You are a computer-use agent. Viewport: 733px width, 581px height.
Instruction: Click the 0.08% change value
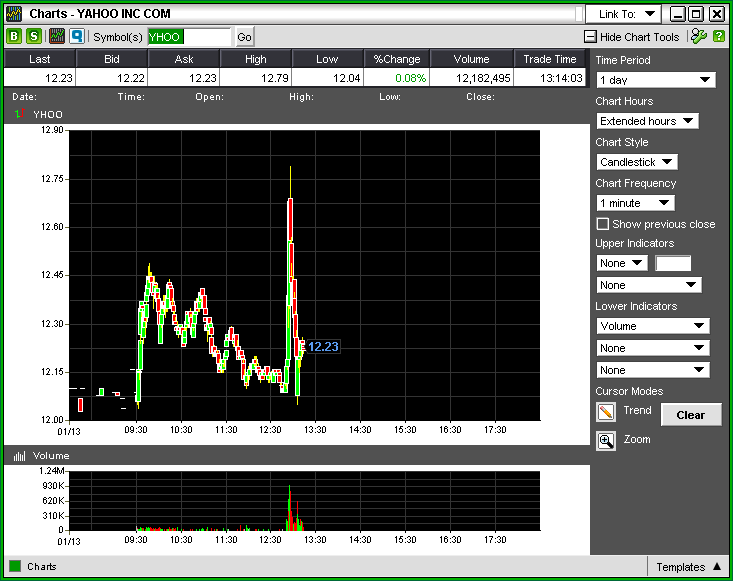pos(410,78)
